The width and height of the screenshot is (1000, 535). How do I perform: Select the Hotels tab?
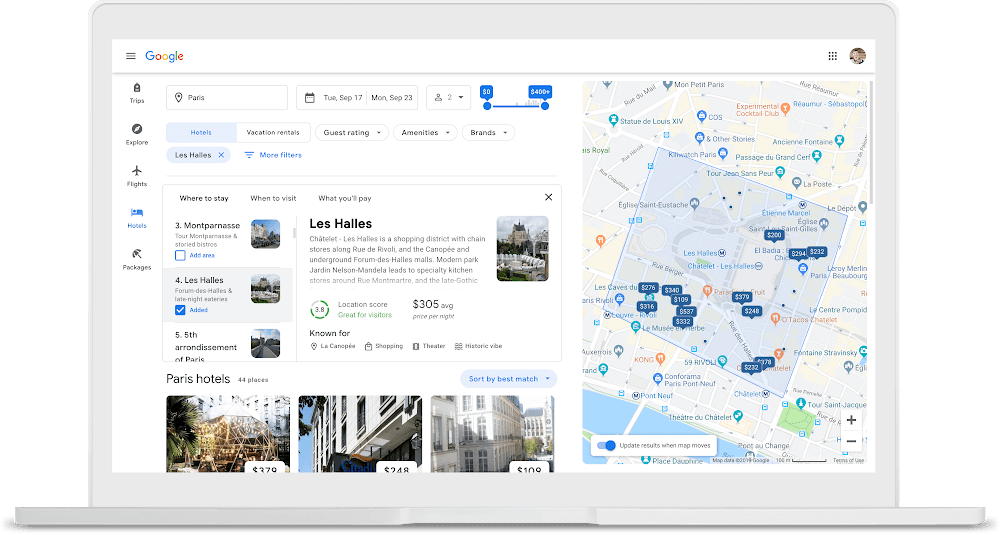click(201, 133)
